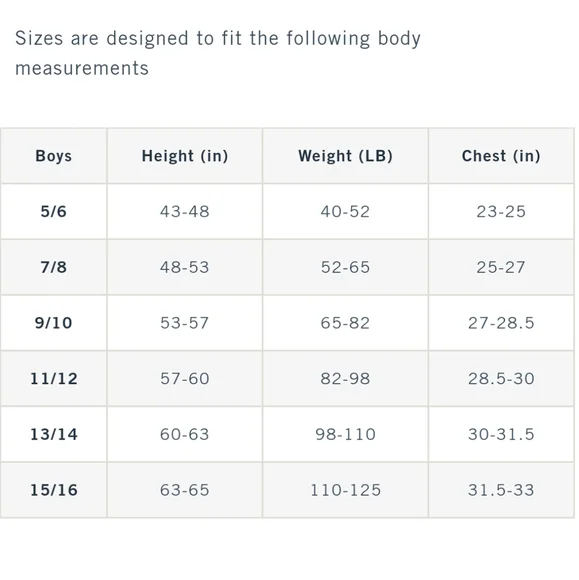579x580 pixels.
Task: Select the Height (in) column header
Action: 185,156
